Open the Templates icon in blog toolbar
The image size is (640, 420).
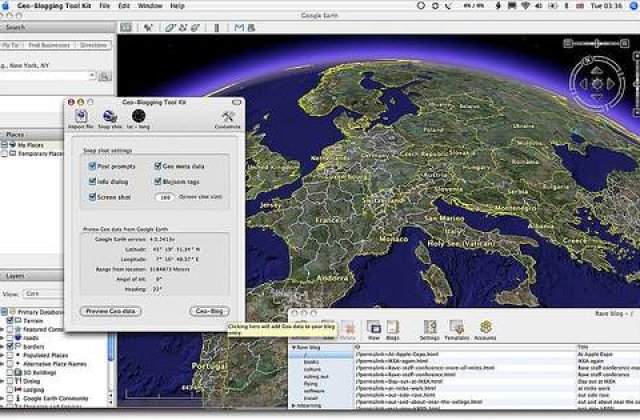click(457, 327)
